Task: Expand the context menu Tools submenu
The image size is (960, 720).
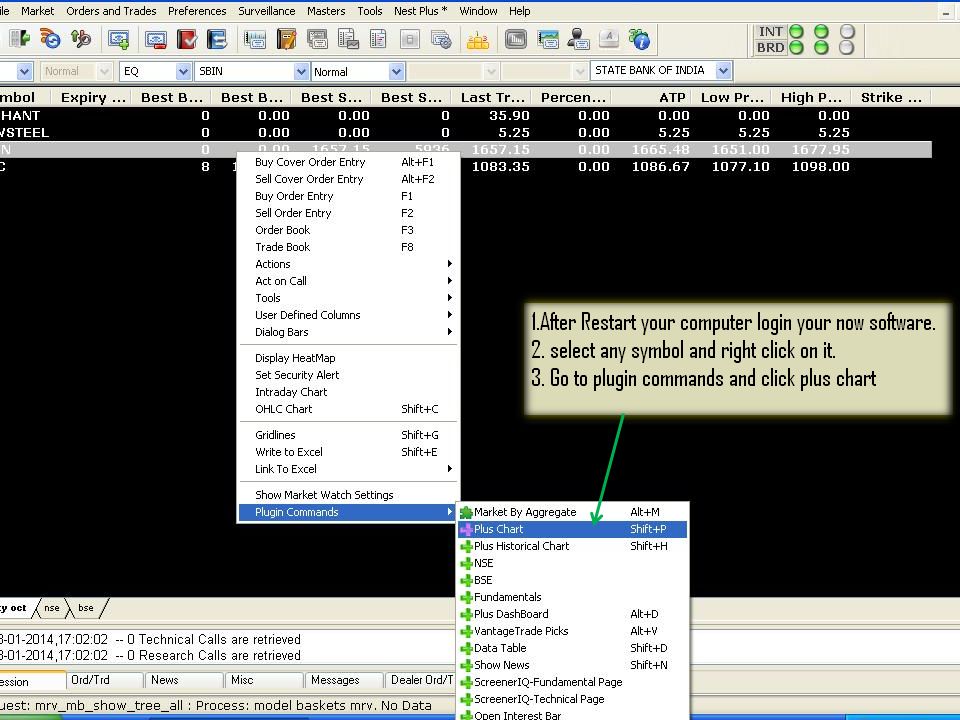Action: click(348, 298)
